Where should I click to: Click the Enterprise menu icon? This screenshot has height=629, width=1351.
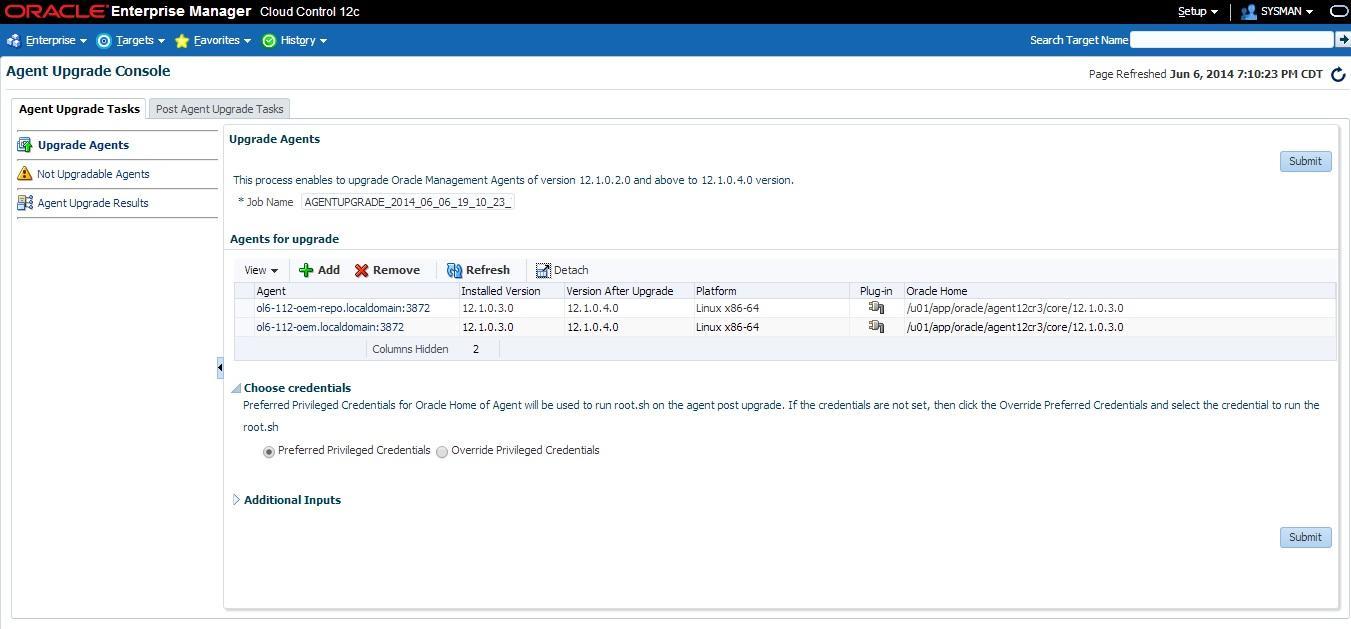coord(13,41)
